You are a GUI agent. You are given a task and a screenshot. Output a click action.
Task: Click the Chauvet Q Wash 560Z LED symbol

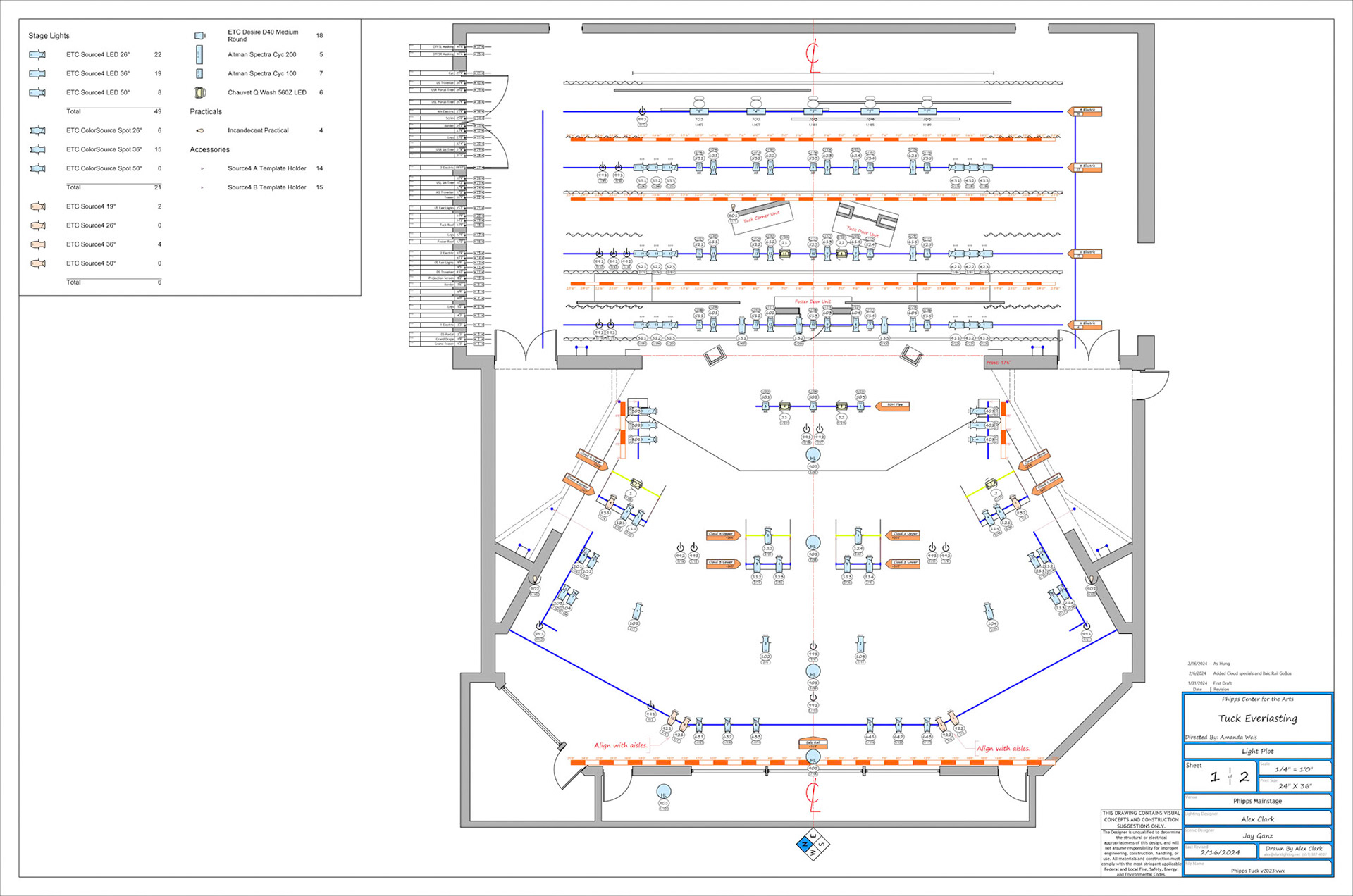coord(199,92)
